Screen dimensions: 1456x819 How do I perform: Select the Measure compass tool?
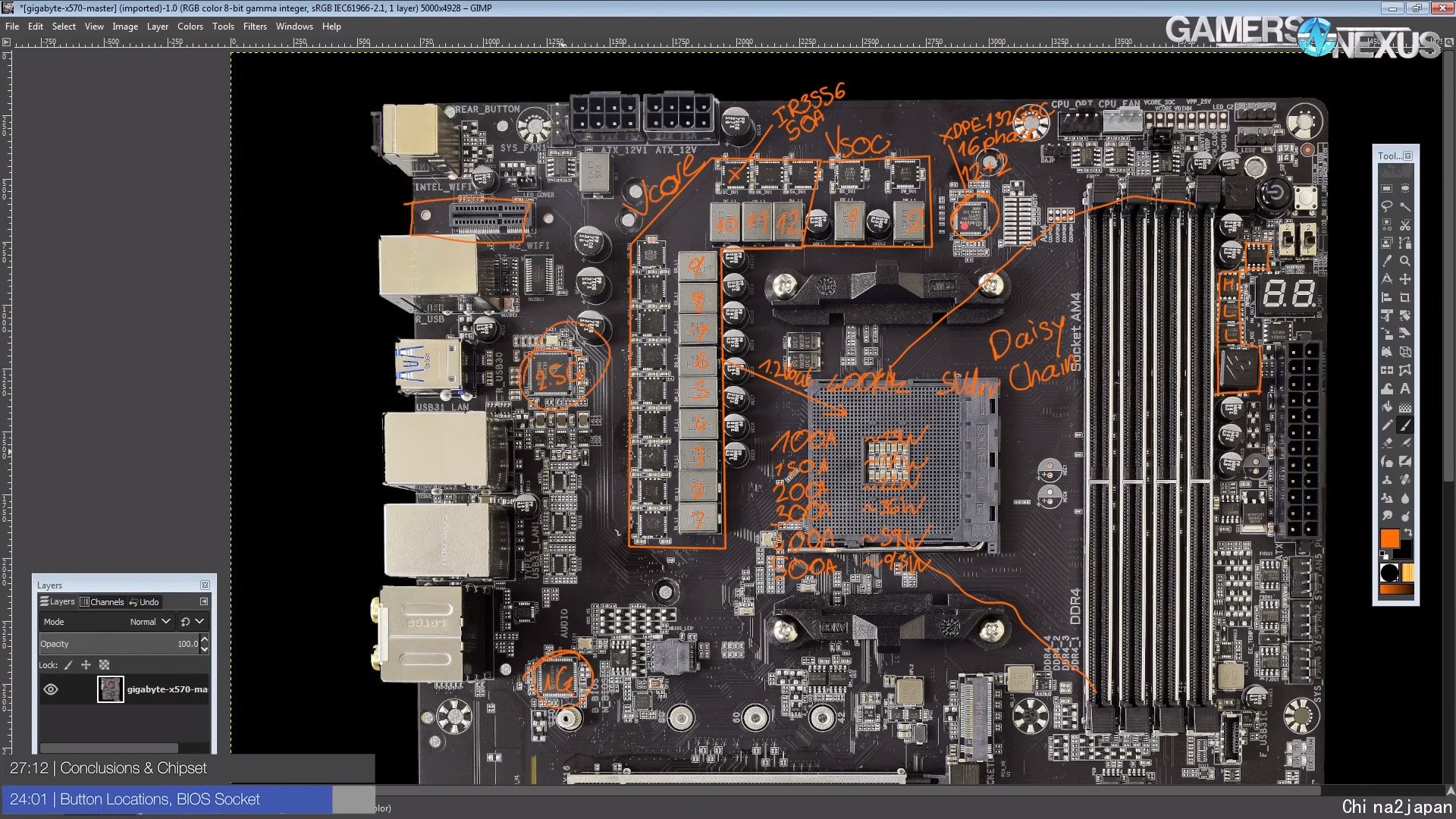pos(1387,279)
